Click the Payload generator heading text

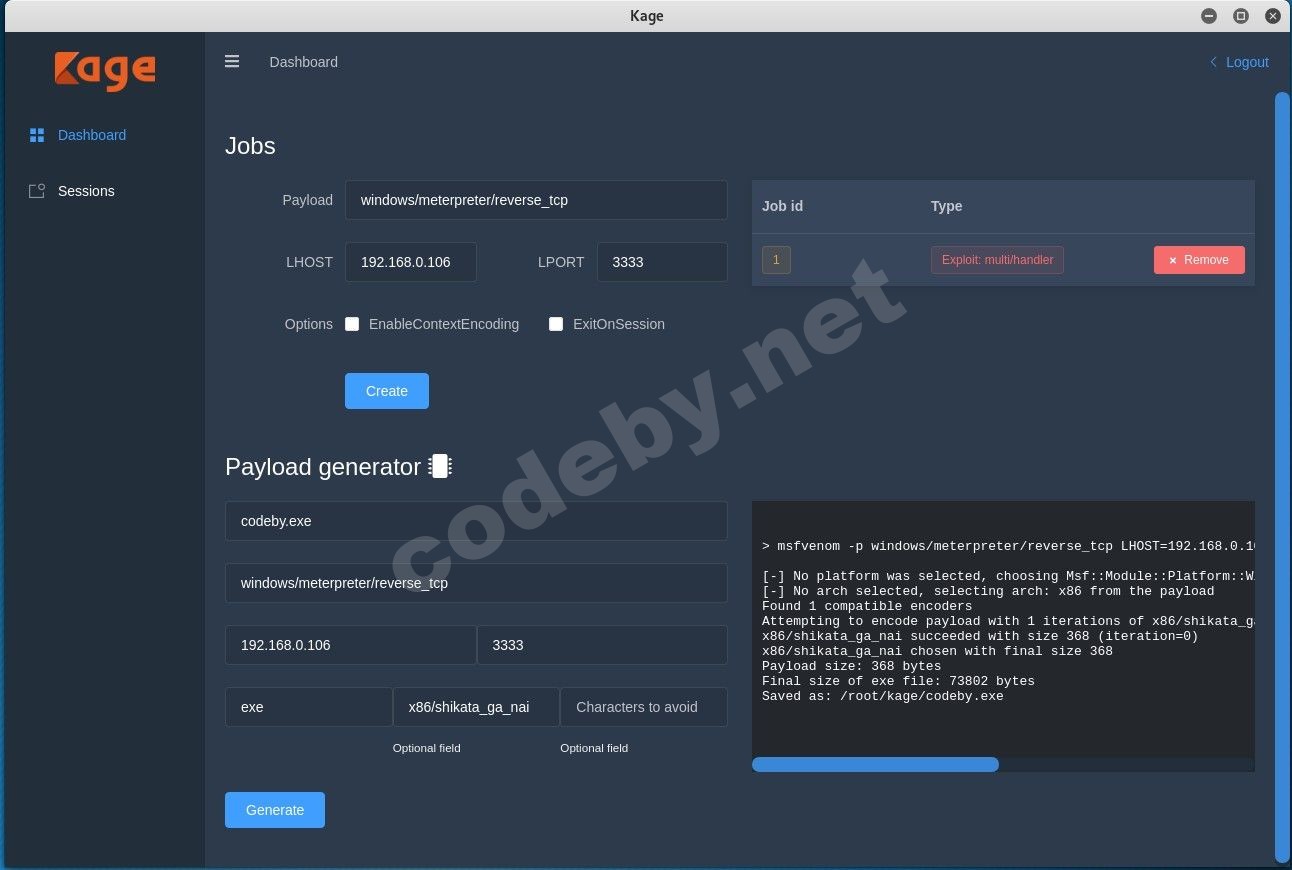pos(323,467)
